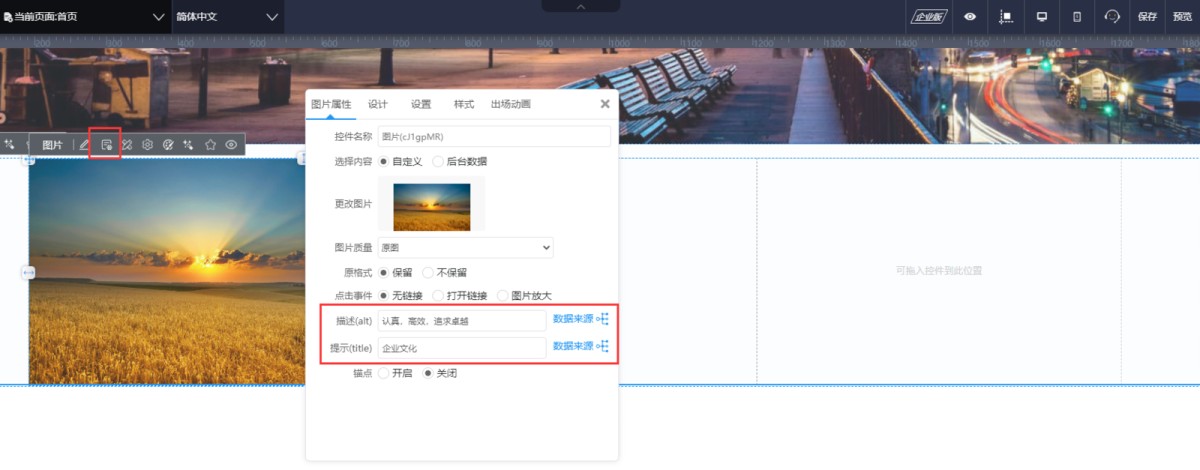The image size is (1200, 470).
Task: Expand the 当前页面:首页 page selector
Action: (x=85, y=17)
